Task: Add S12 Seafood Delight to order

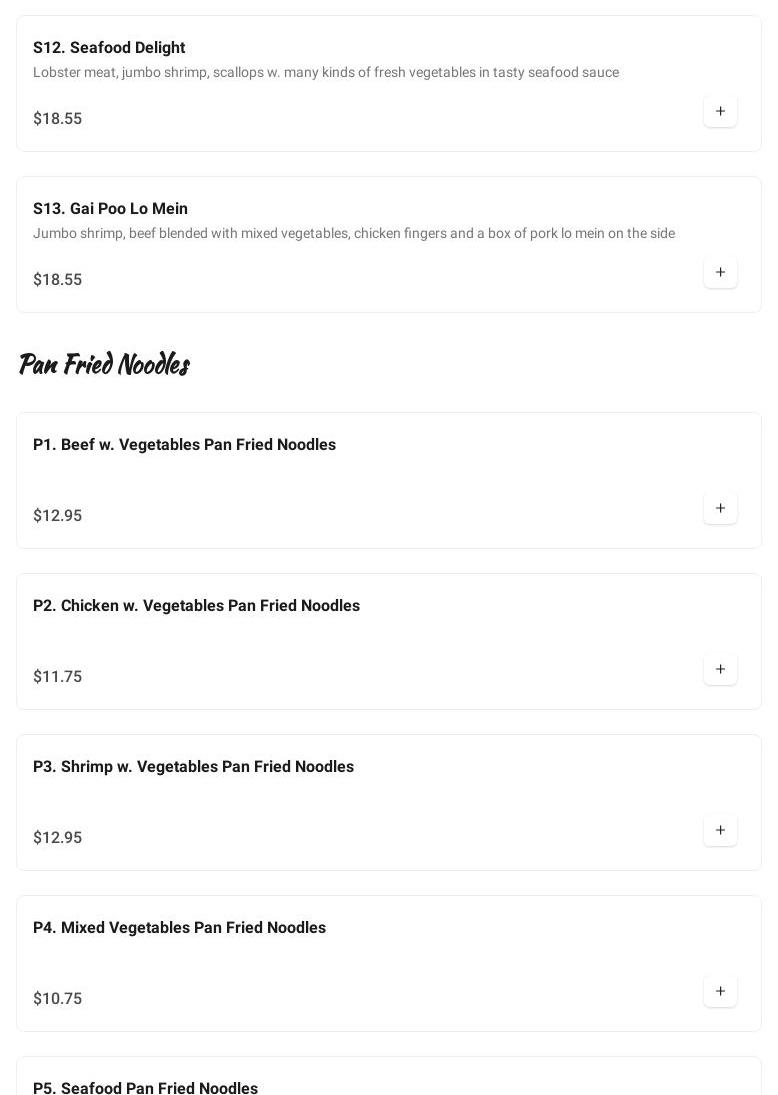Action: click(720, 111)
